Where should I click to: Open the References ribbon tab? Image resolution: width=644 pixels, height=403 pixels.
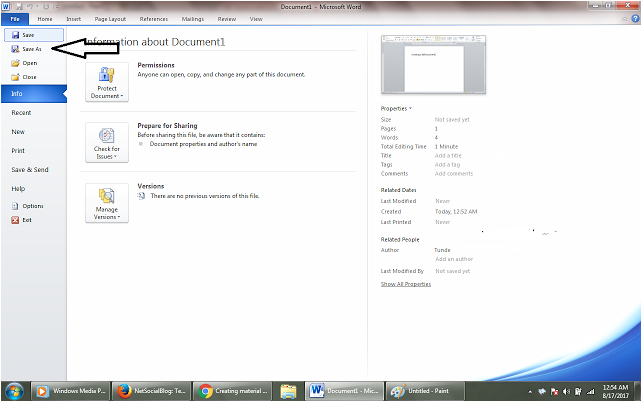(154, 19)
